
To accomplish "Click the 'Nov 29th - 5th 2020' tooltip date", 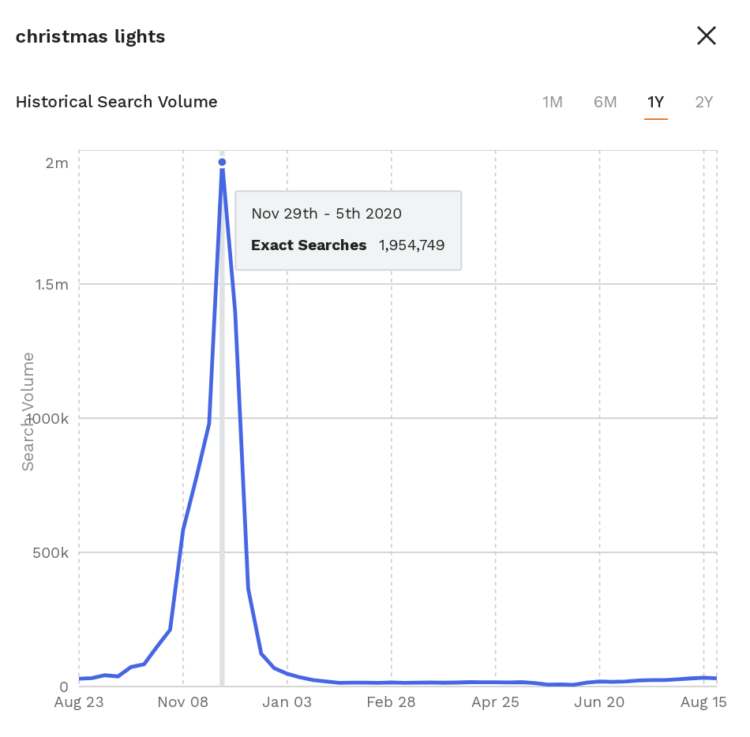I will pos(326,214).
